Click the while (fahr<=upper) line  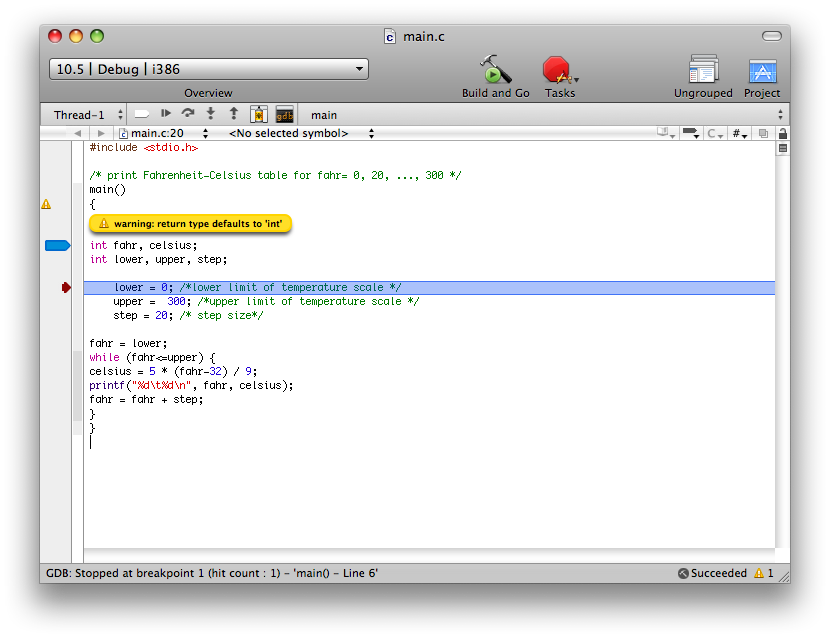click(x=152, y=357)
